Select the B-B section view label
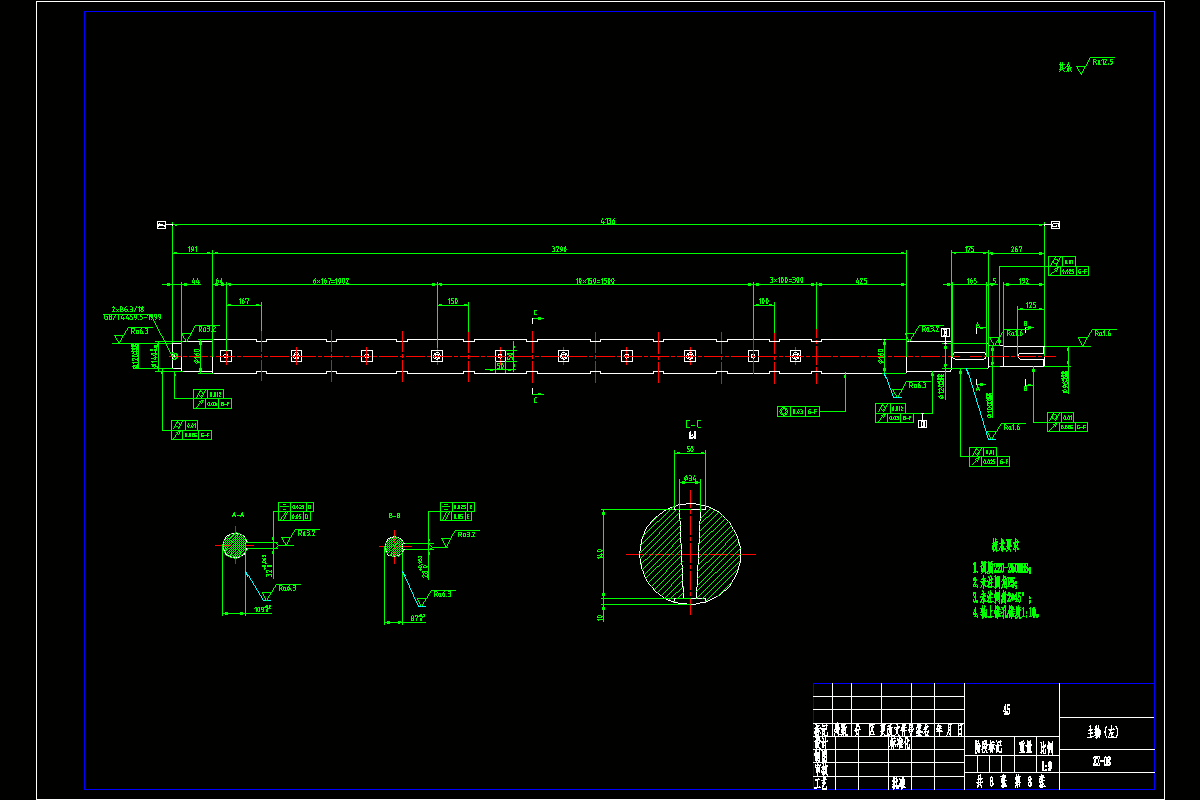The width and height of the screenshot is (1200, 800). tap(394, 514)
